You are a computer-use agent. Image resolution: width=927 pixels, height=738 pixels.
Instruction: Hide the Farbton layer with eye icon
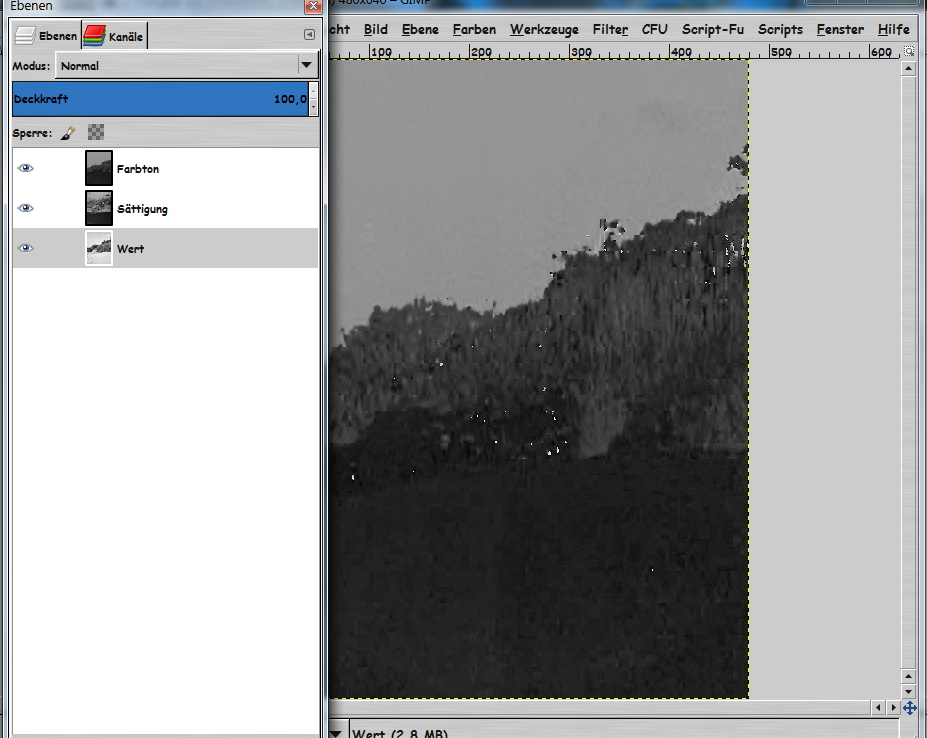(x=26, y=168)
